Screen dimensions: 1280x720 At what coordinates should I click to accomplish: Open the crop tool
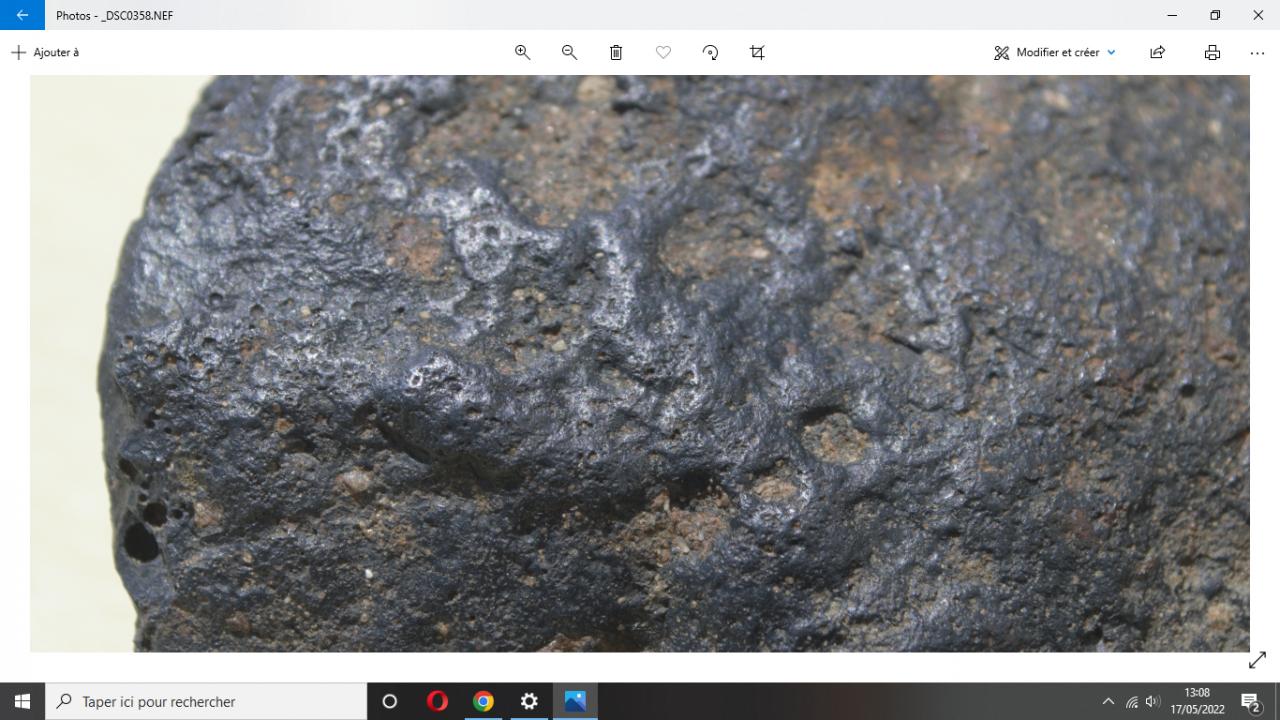click(757, 52)
